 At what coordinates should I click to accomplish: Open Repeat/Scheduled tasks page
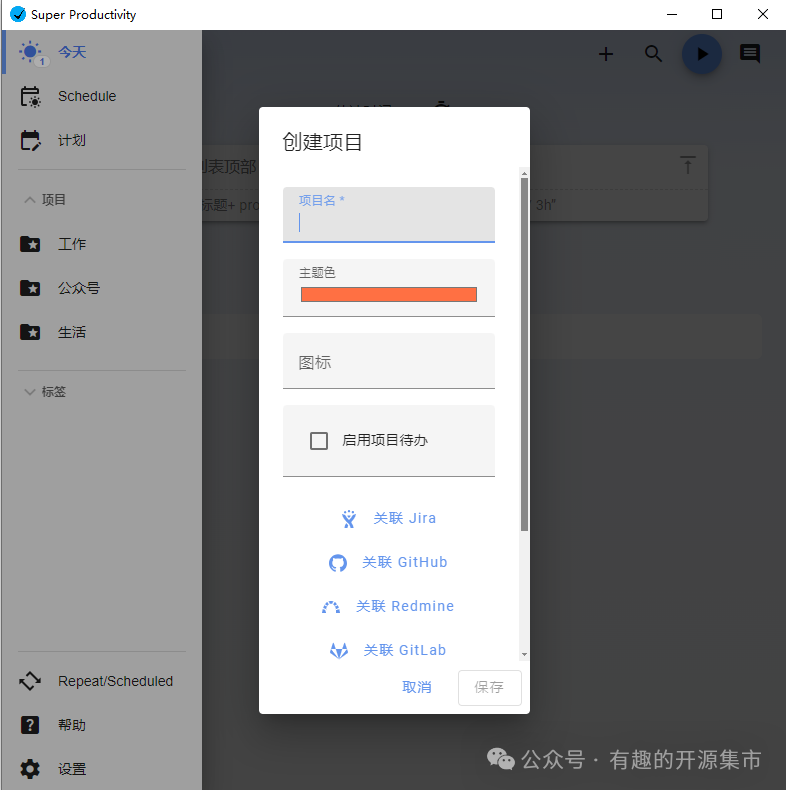point(101,681)
